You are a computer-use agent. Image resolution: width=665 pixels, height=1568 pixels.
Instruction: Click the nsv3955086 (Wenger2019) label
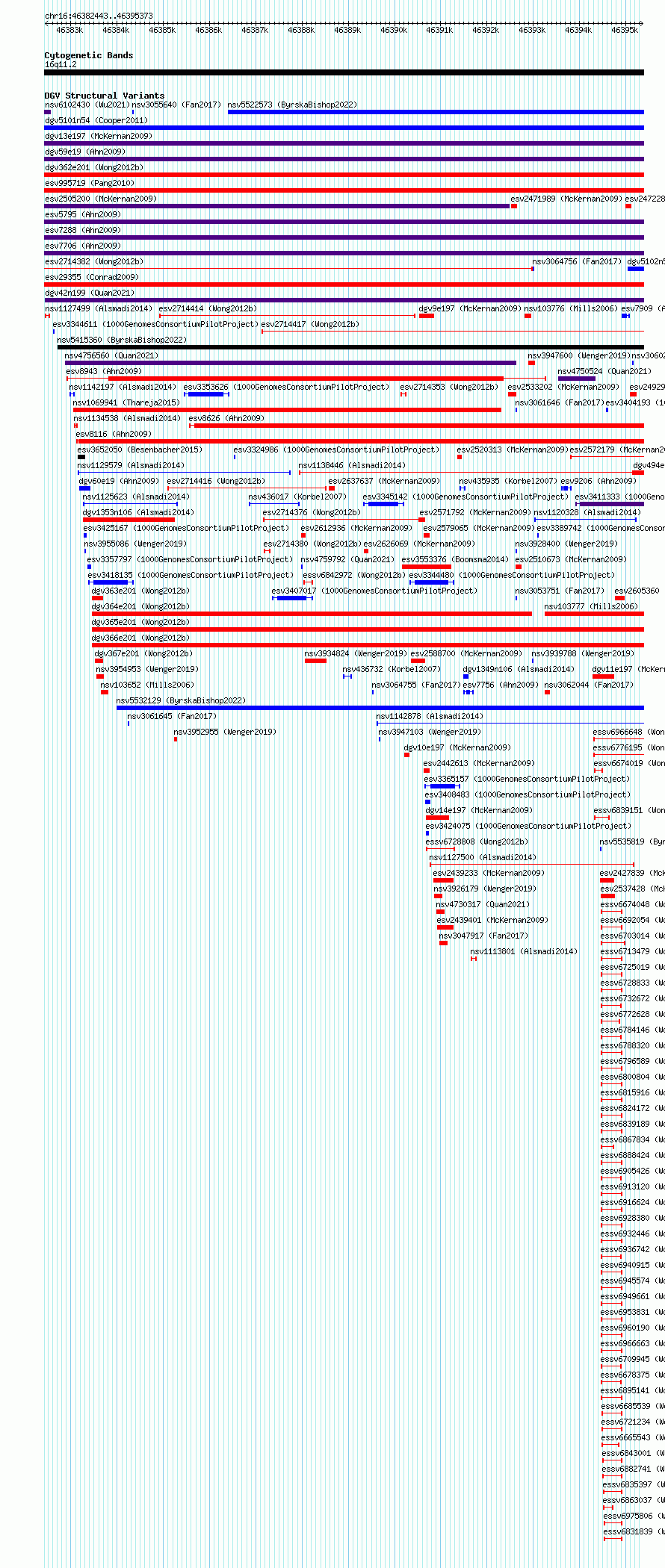point(135,544)
